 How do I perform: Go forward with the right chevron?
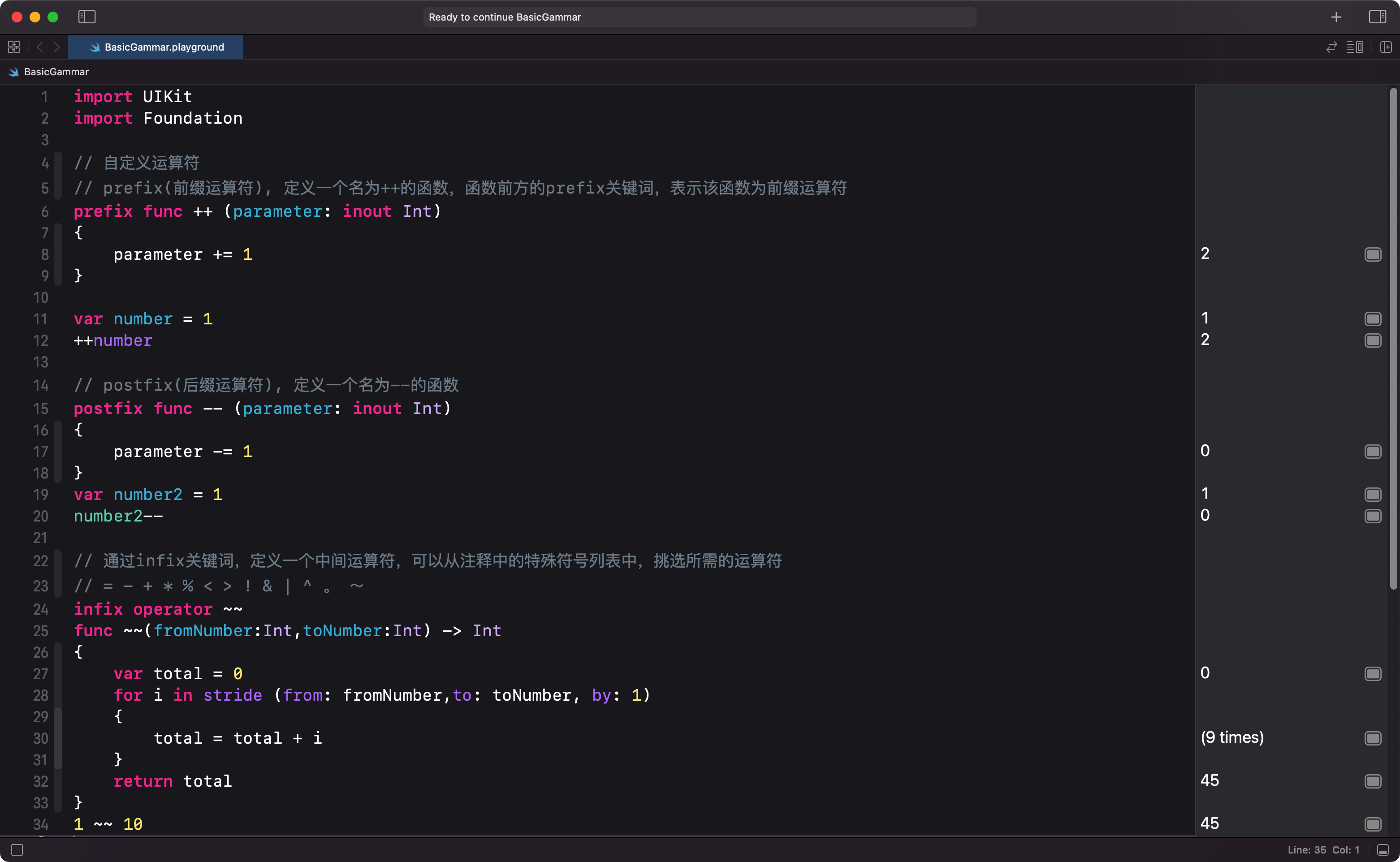coord(56,47)
